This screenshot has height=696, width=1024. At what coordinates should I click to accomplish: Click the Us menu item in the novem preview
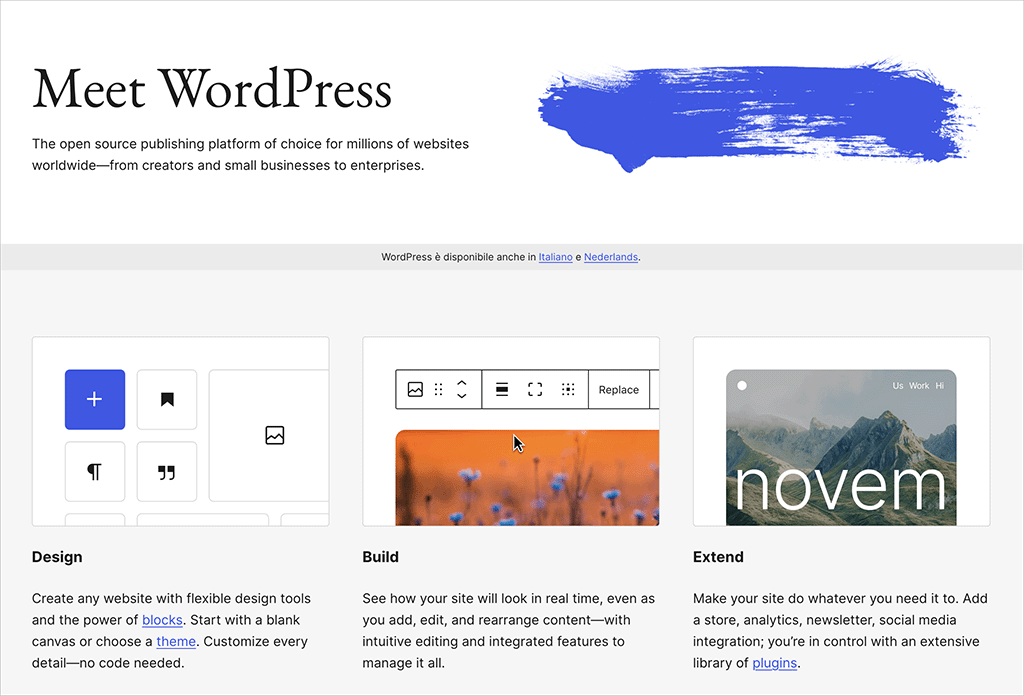tap(898, 386)
